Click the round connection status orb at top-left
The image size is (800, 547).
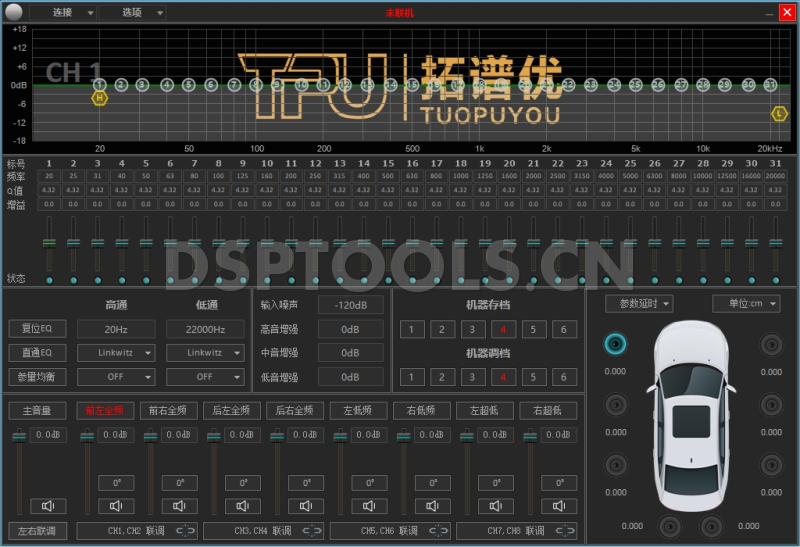click(14, 11)
